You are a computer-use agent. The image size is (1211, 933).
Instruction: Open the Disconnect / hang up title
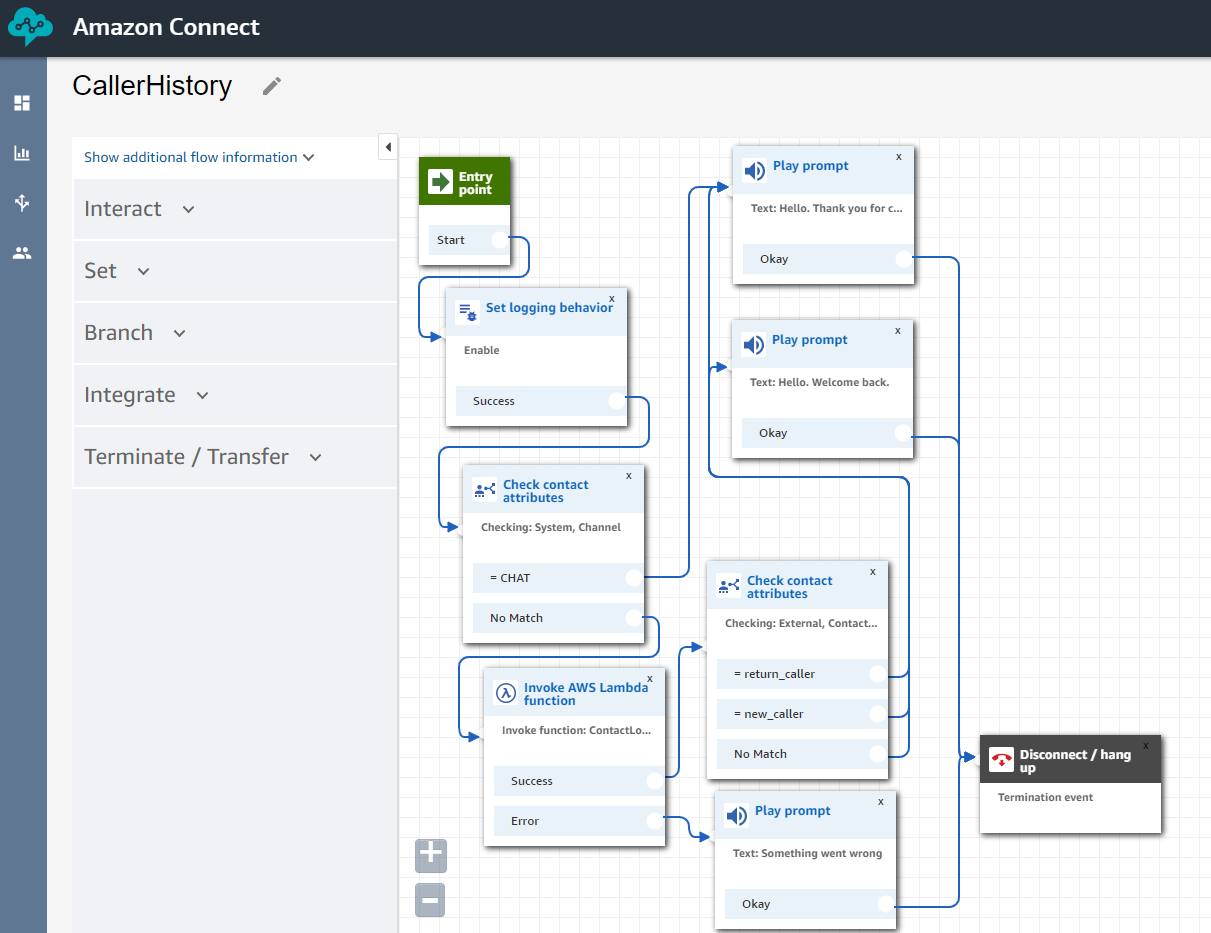1075,761
